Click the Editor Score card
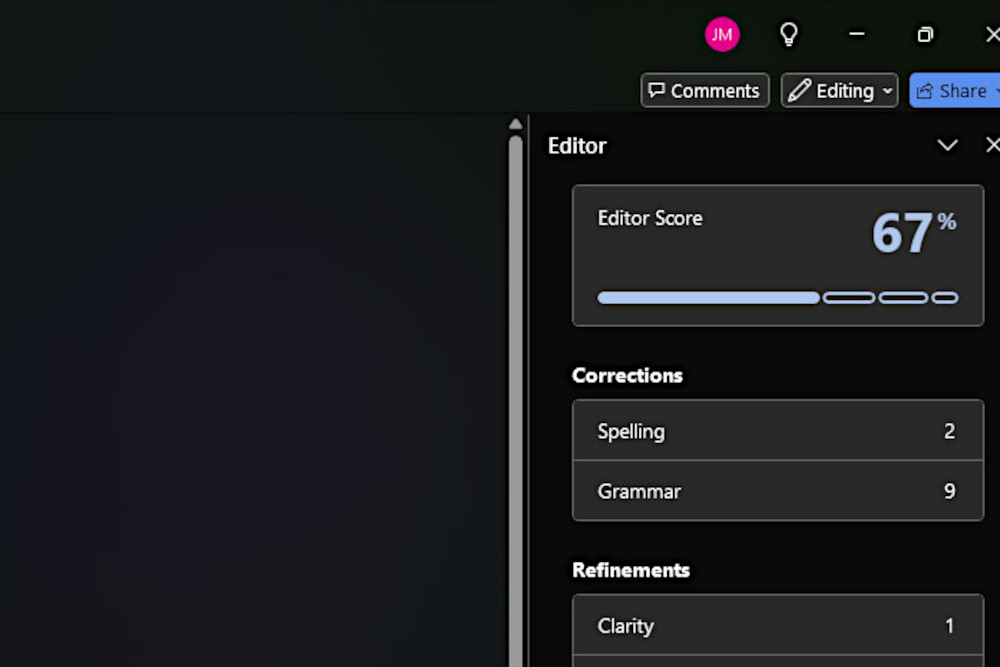Viewport: 1000px width, 667px height. point(778,255)
